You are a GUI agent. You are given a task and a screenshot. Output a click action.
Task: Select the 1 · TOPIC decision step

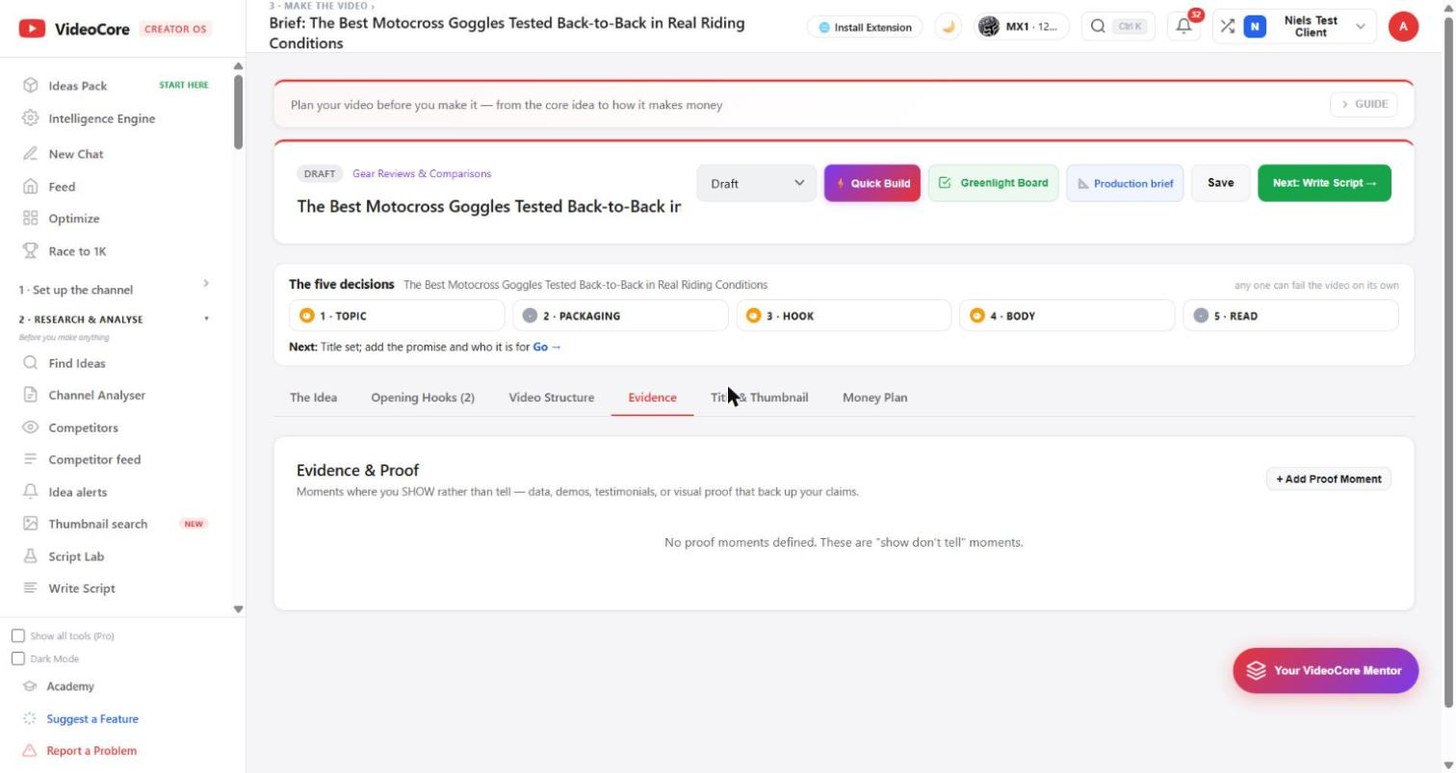pyautogui.click(x=396, y=316)
